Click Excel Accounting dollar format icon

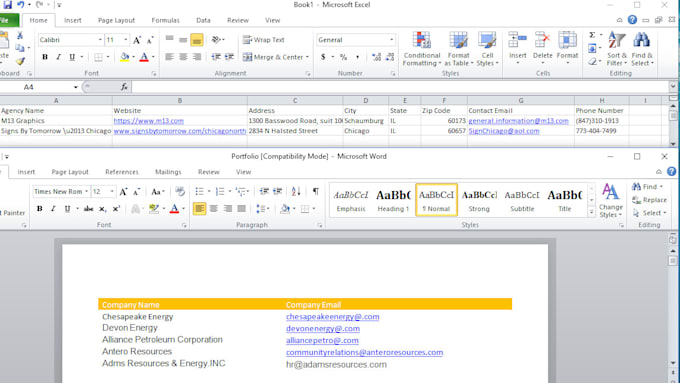pos(323,57)
